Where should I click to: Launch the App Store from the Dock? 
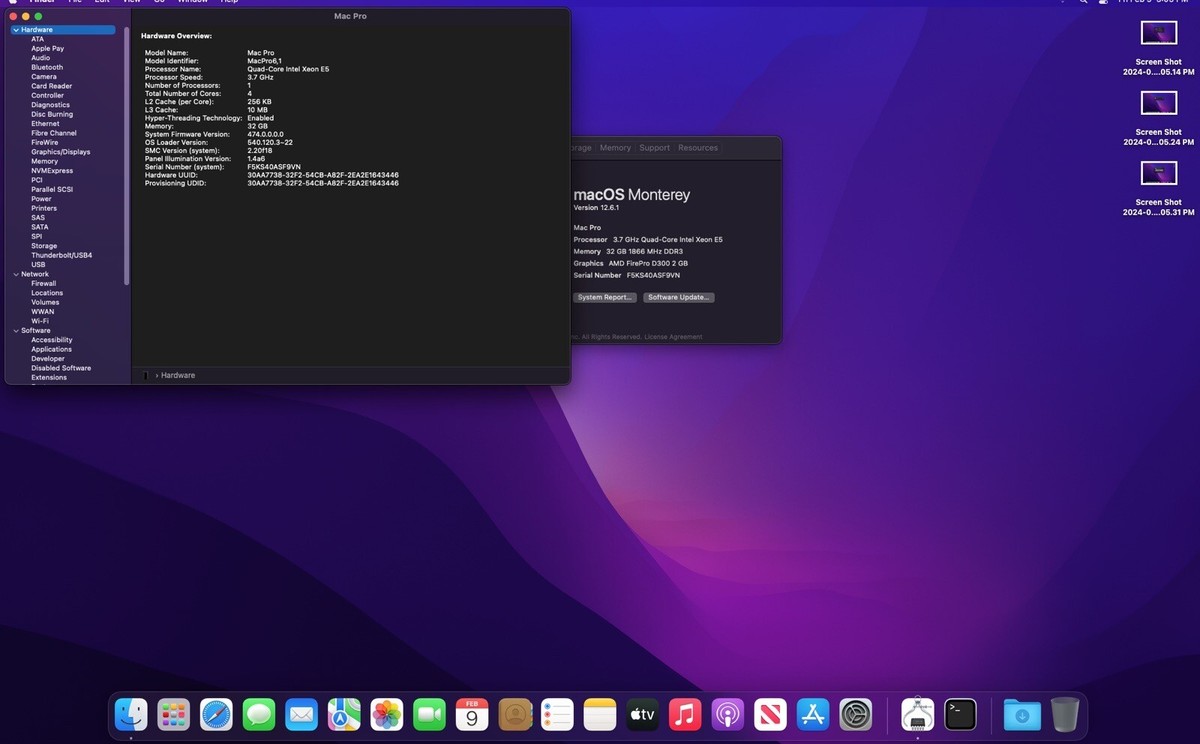point(813,714)
